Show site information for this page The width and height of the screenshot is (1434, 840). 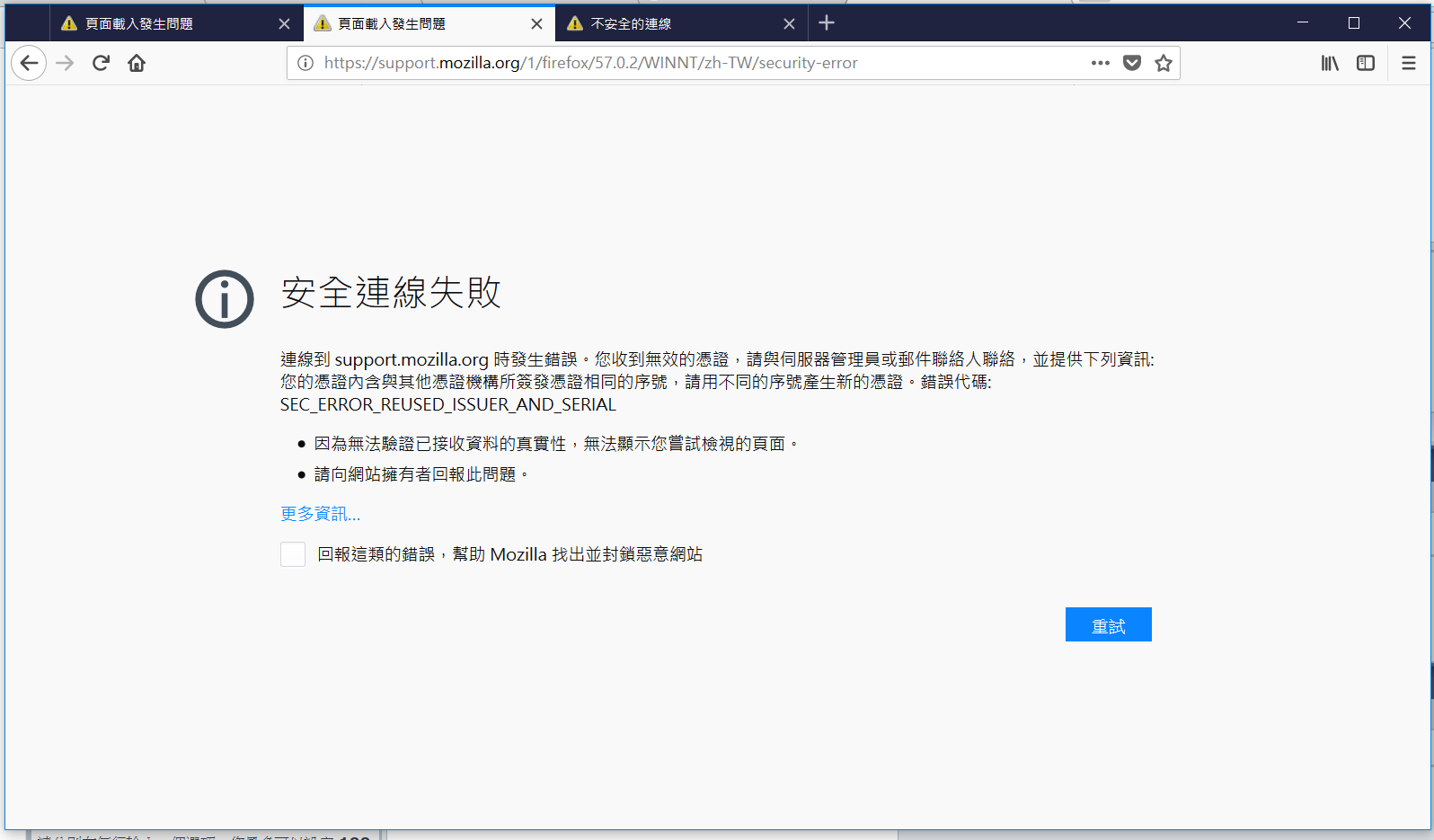tap(305, 63)
